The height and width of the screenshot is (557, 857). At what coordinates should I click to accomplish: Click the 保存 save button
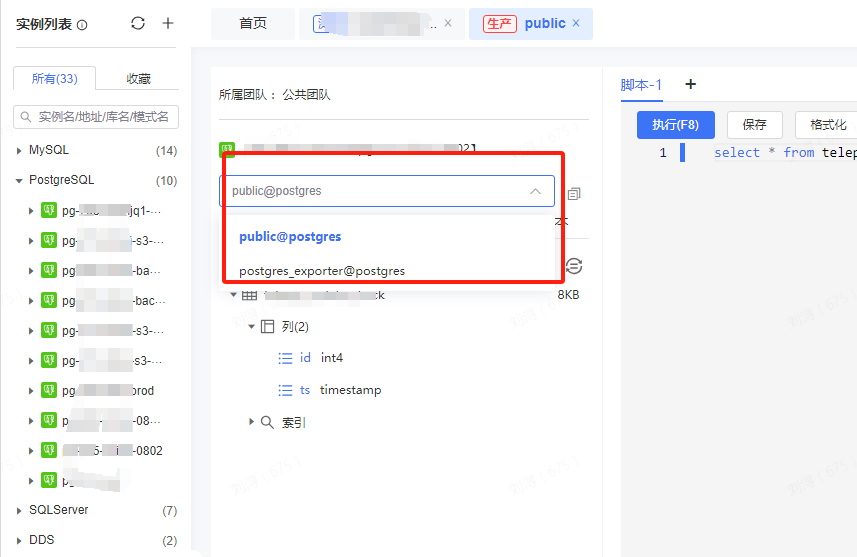pos(754,125)
